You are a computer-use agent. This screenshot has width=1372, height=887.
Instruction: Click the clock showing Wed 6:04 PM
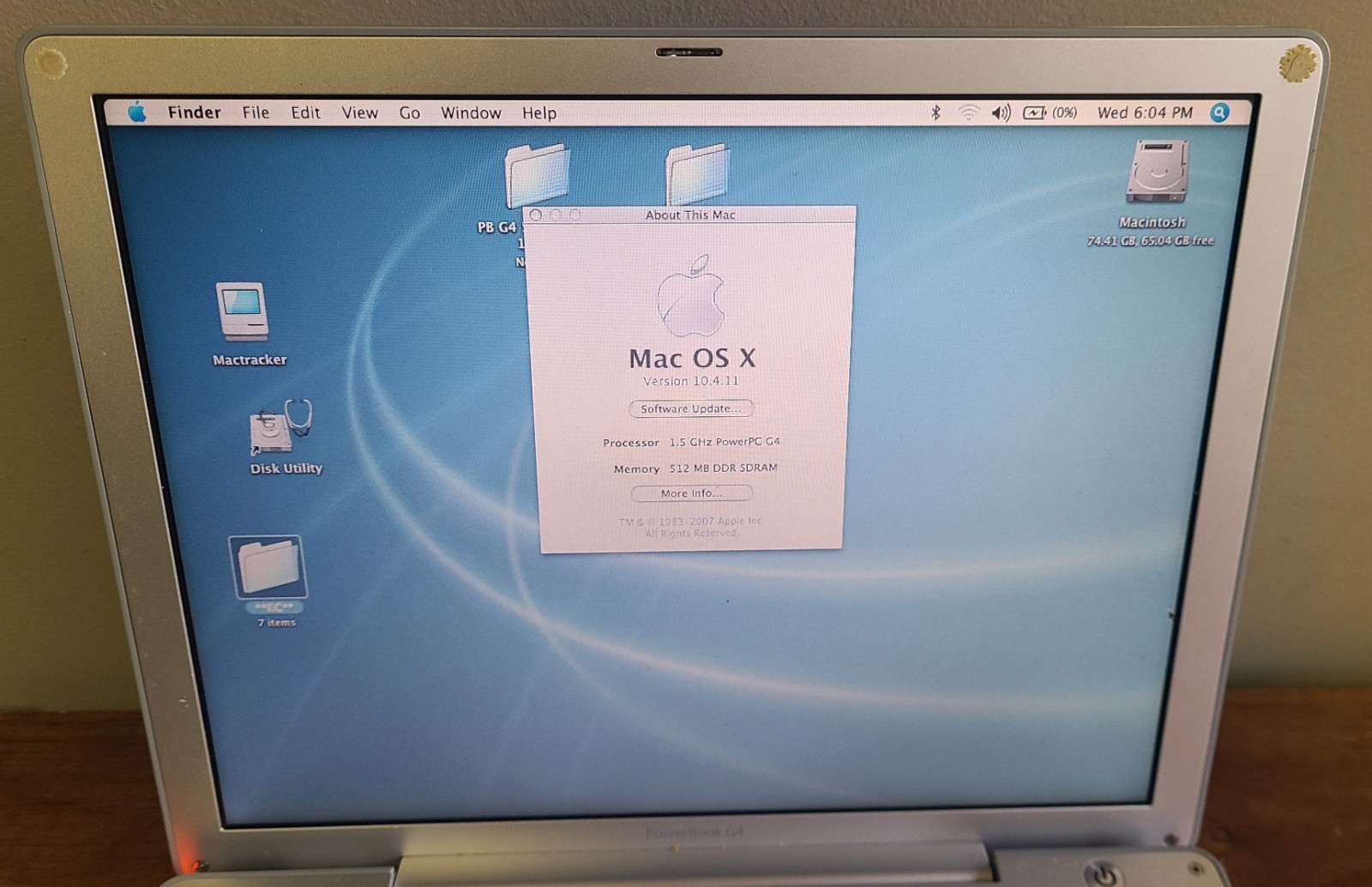(x=1145, y=112)
